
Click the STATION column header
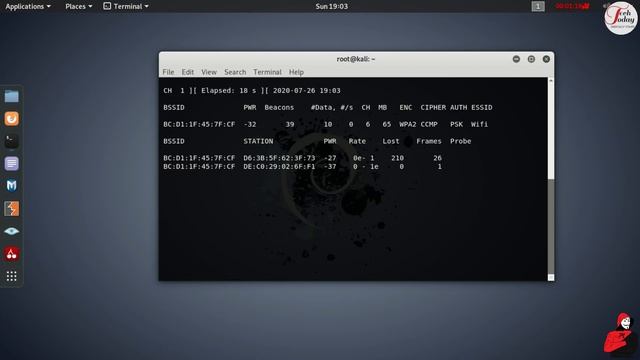point(258,141)
